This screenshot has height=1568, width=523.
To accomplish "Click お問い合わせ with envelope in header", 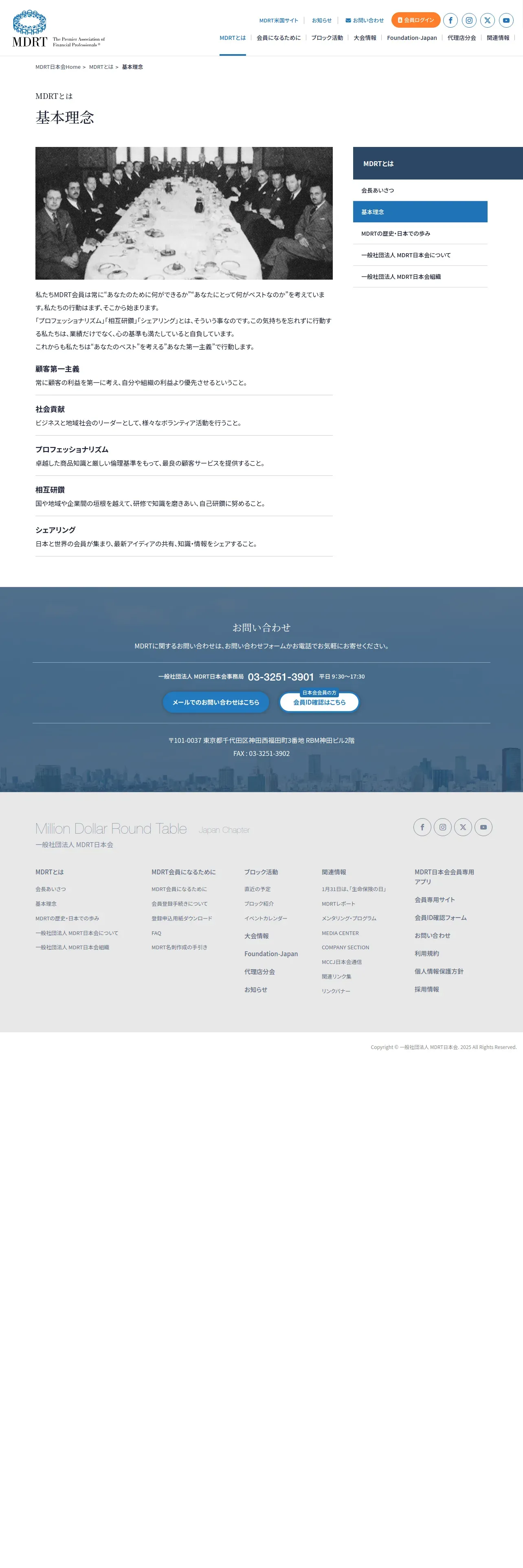I will coord(365,21).
